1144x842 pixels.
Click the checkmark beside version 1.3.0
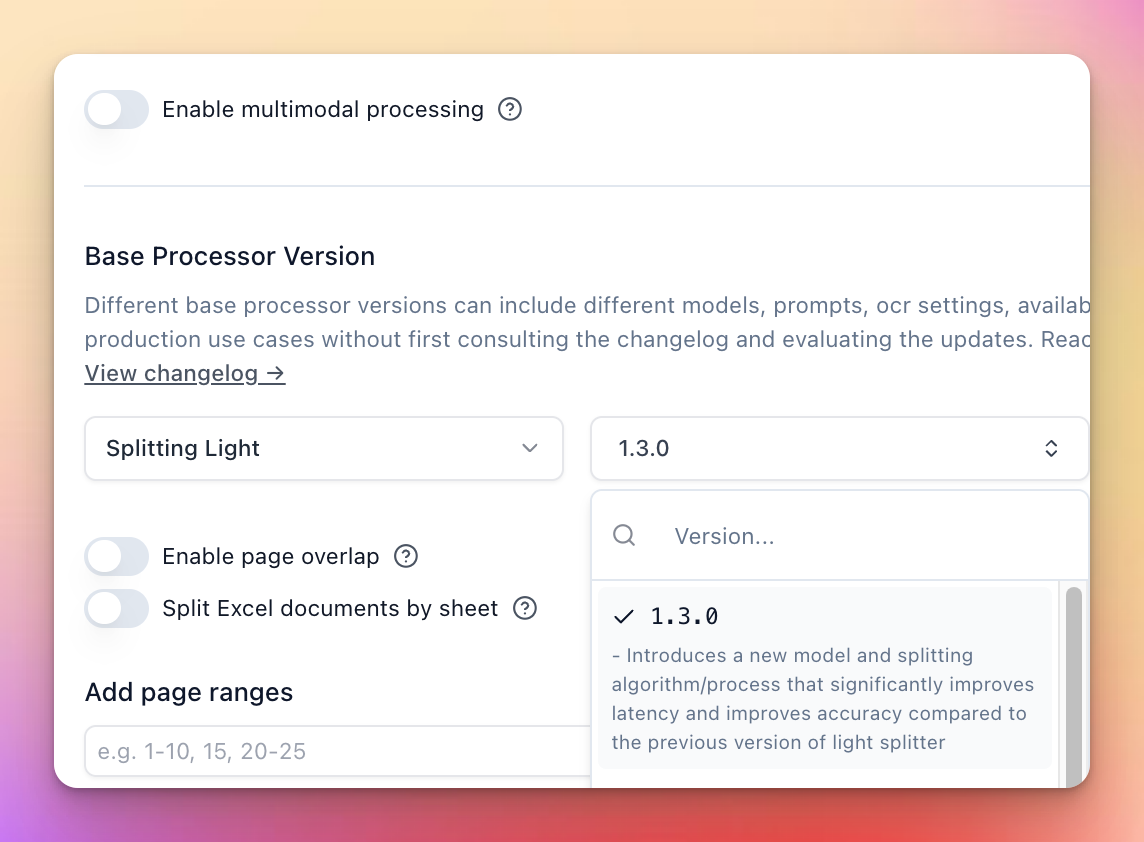tap(624, 617)
